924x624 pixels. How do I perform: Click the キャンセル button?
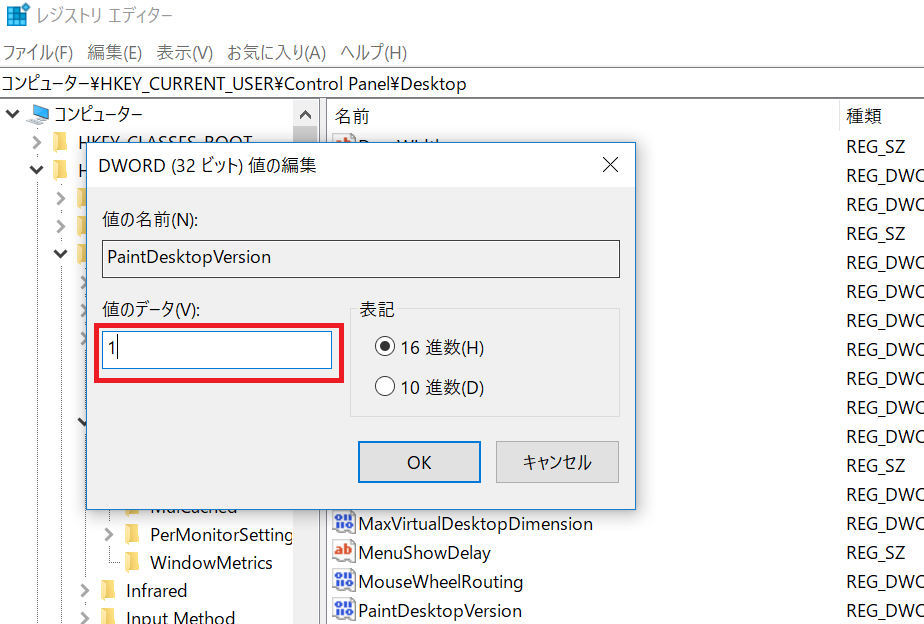[557, 462]
